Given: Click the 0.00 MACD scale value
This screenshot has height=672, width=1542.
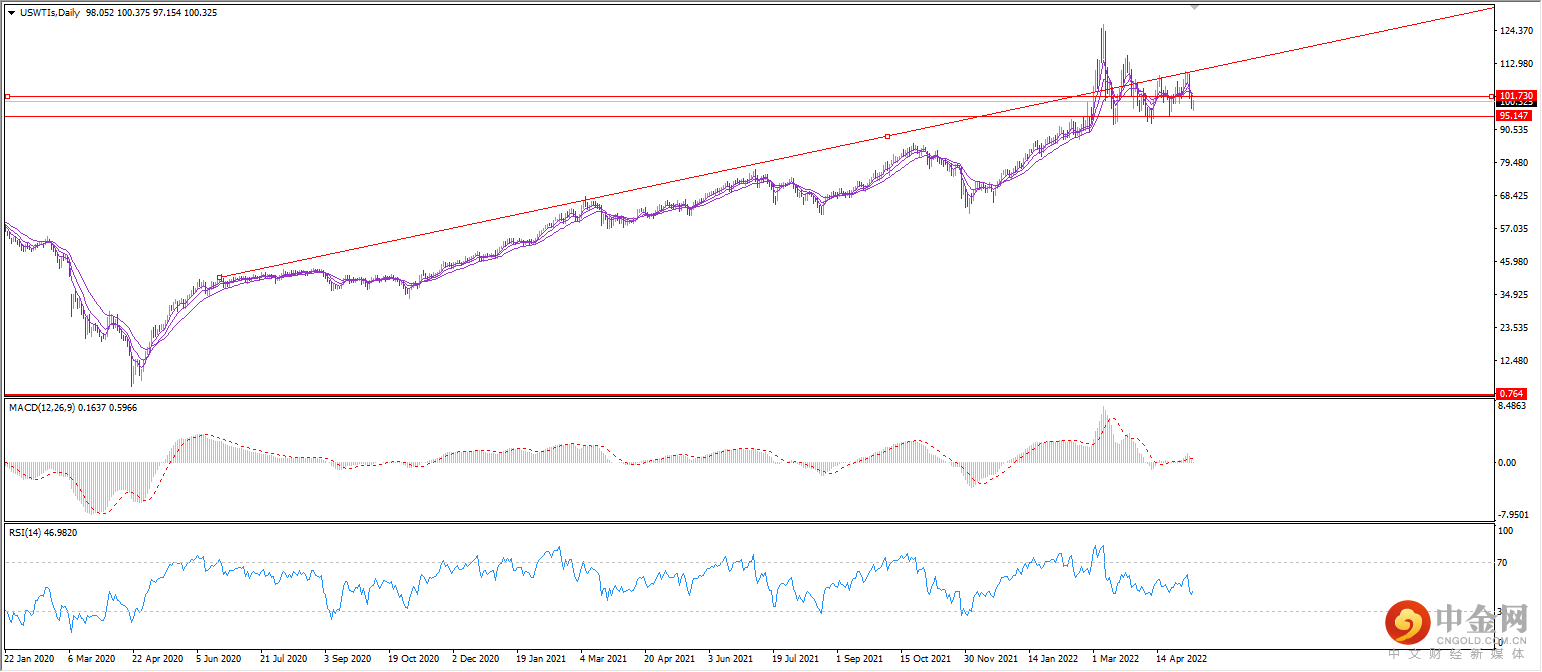Looking at the screenshot, I should (x=1507, y=463).
